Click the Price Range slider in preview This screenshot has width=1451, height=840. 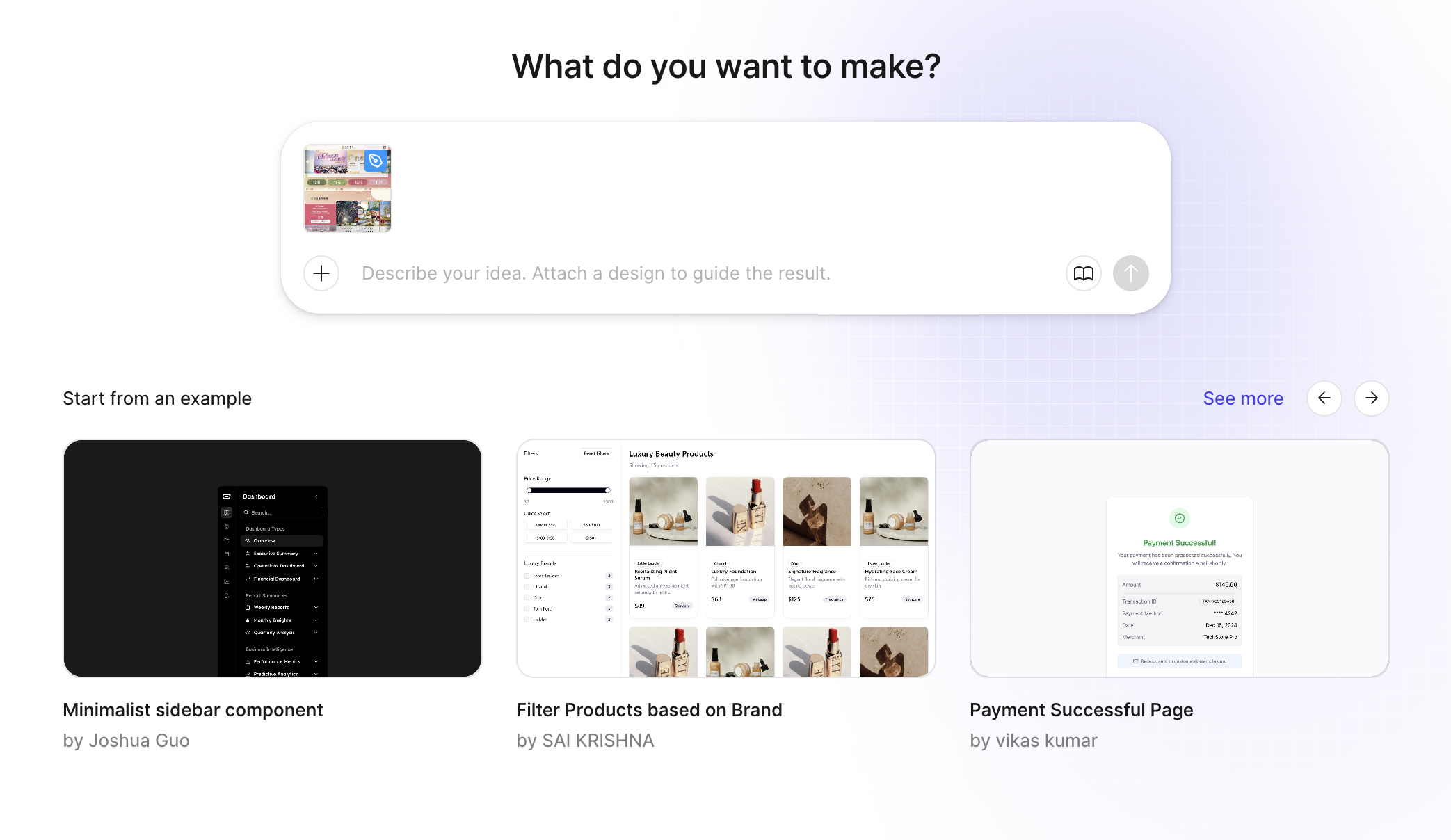pos(568,490)
